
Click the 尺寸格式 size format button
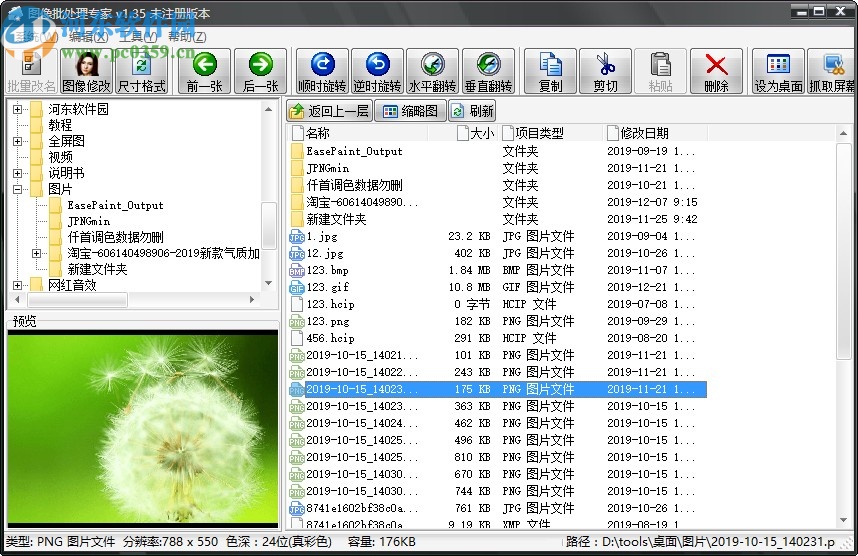pyautogui.click(x=141, y=72)
